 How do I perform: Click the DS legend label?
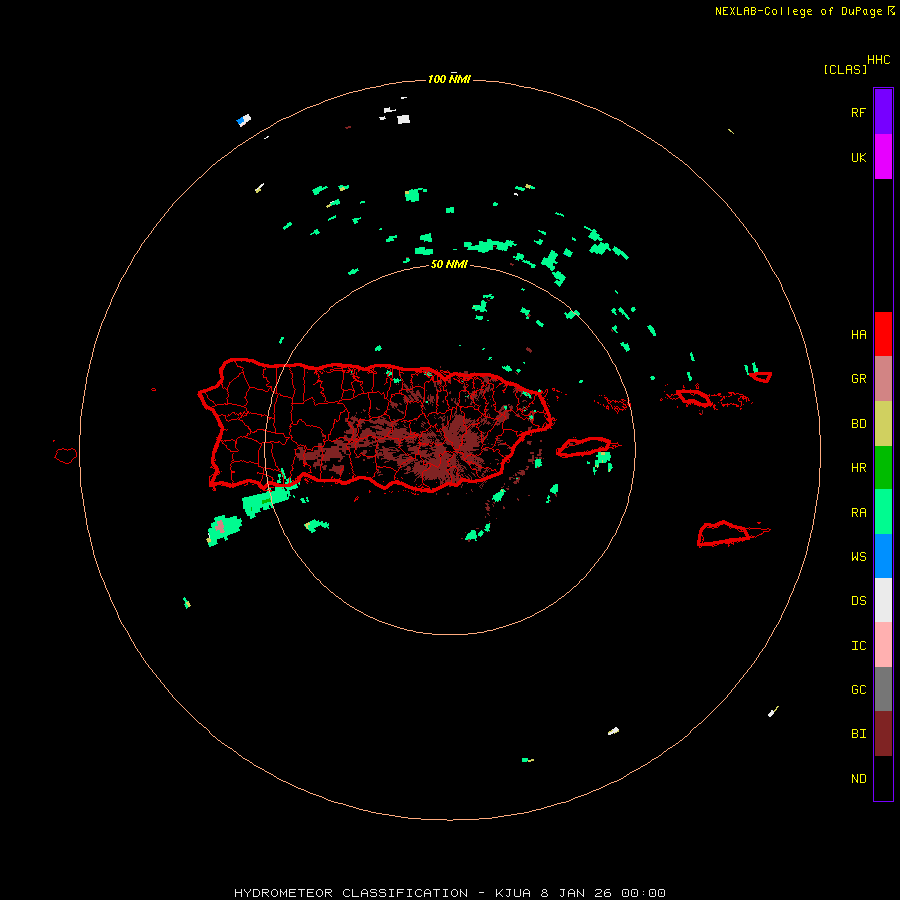(858, 600)
